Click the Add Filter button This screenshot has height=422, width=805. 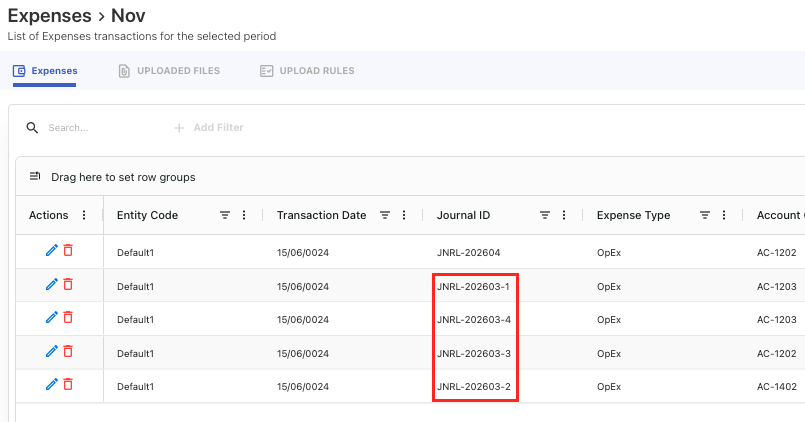click(x=208, y=128)
